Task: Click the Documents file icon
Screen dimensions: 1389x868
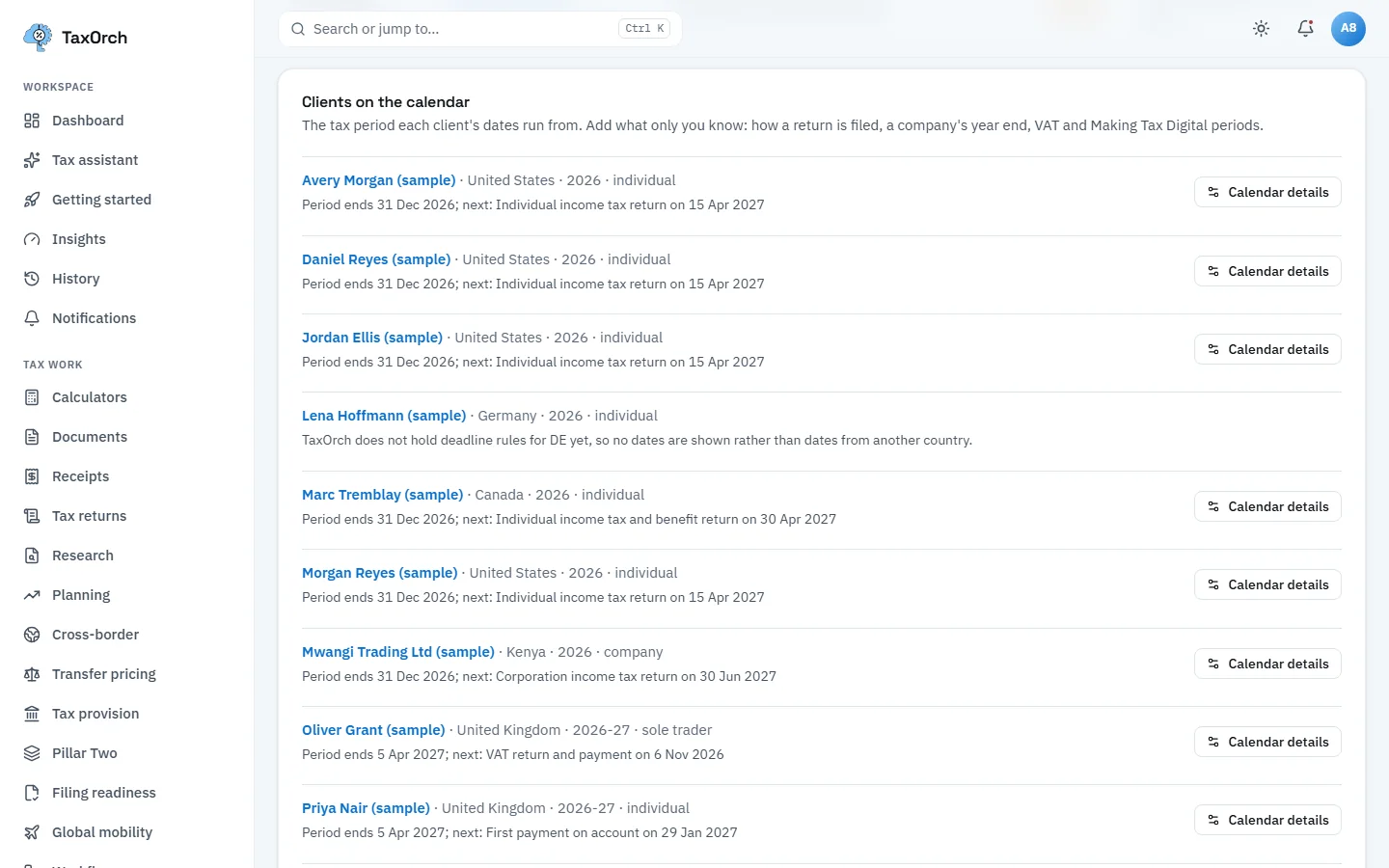Action: click(x=32, y=437)
